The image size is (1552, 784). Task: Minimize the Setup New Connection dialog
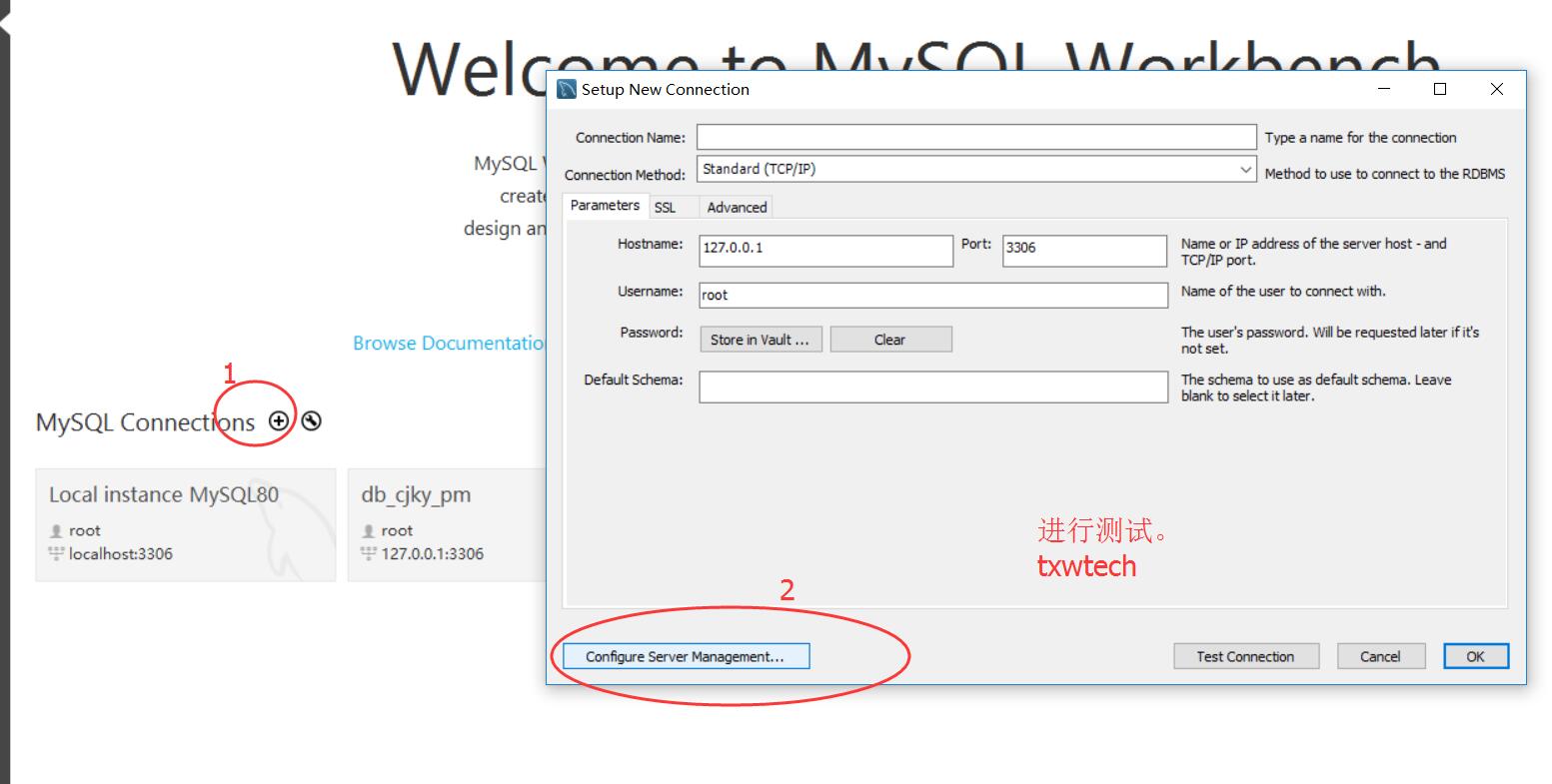coord(1385,89)
